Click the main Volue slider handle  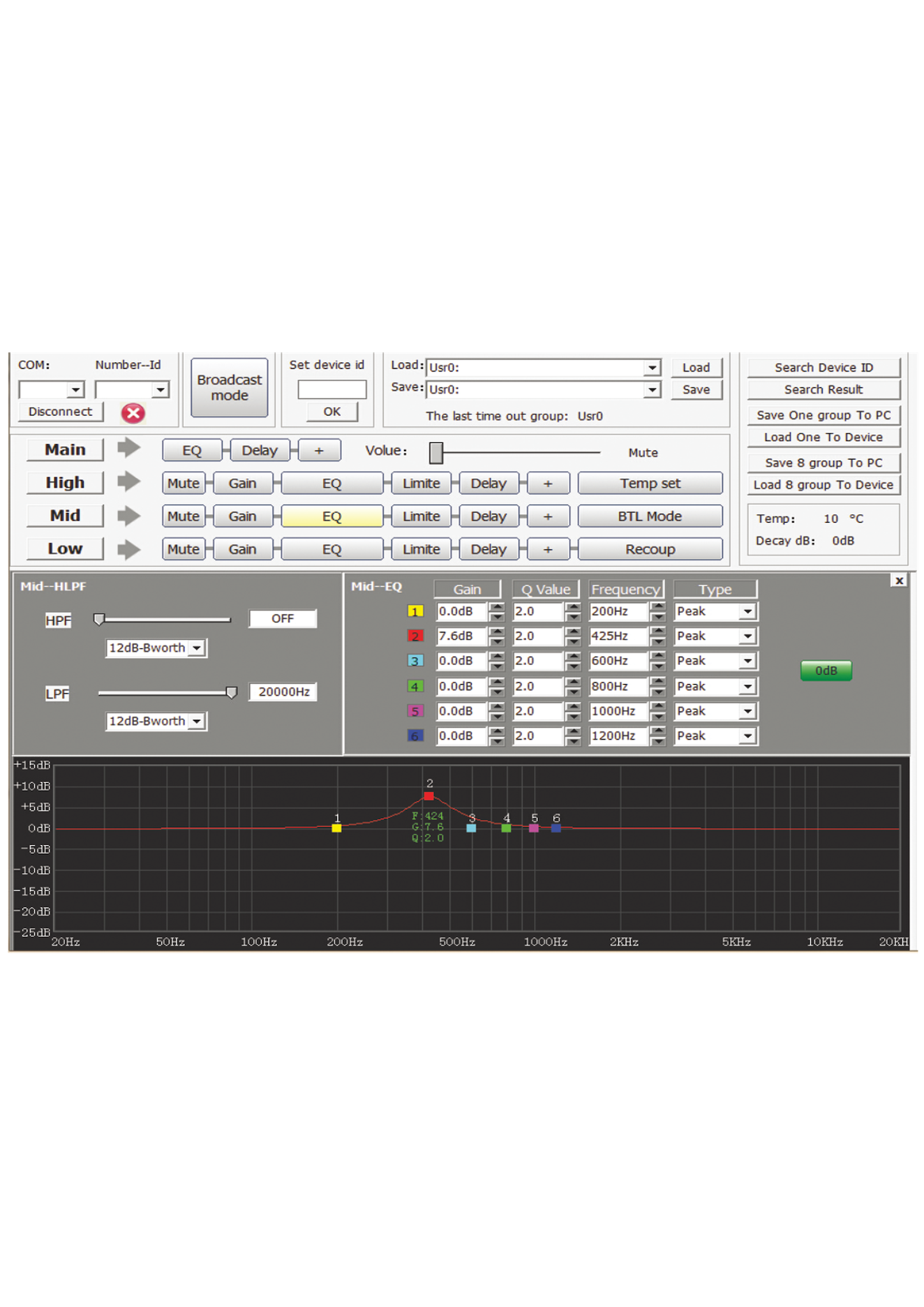[436, 452]
